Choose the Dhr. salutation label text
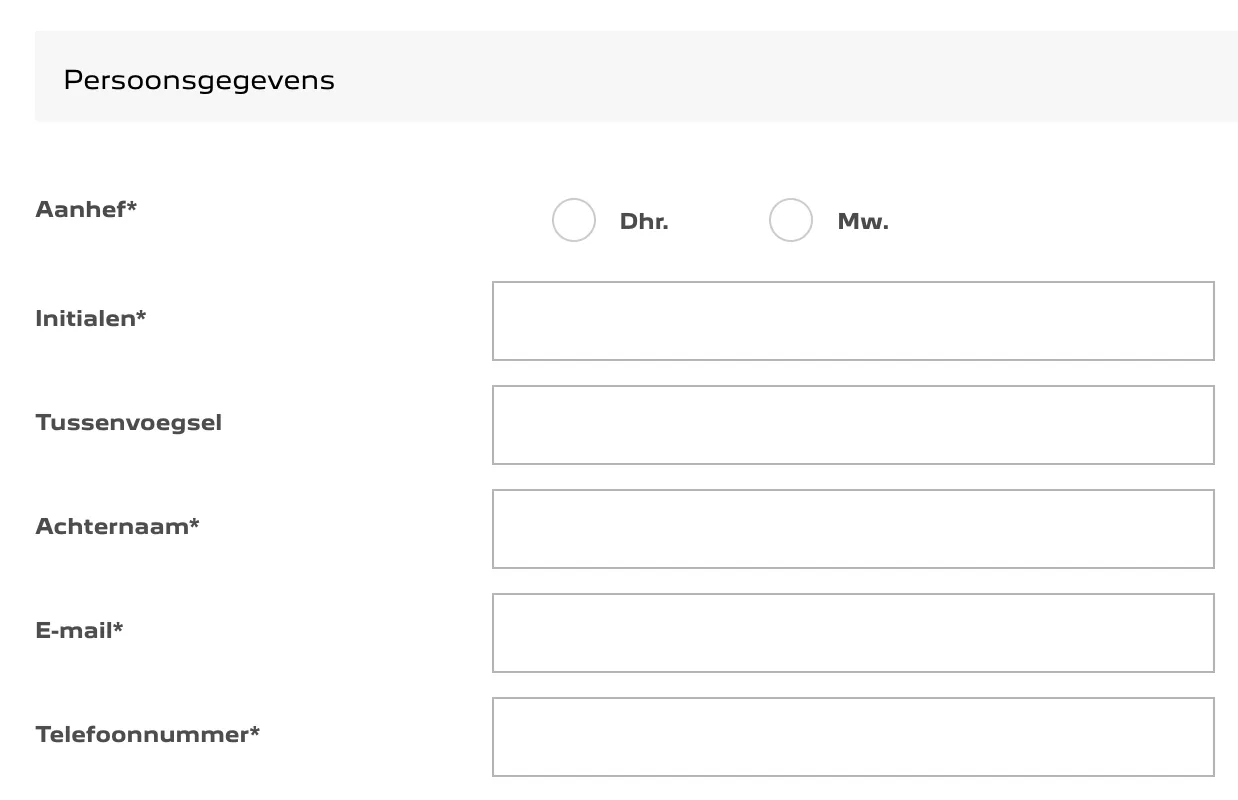This screenshot has height=800, width=1238. [644, 222]
